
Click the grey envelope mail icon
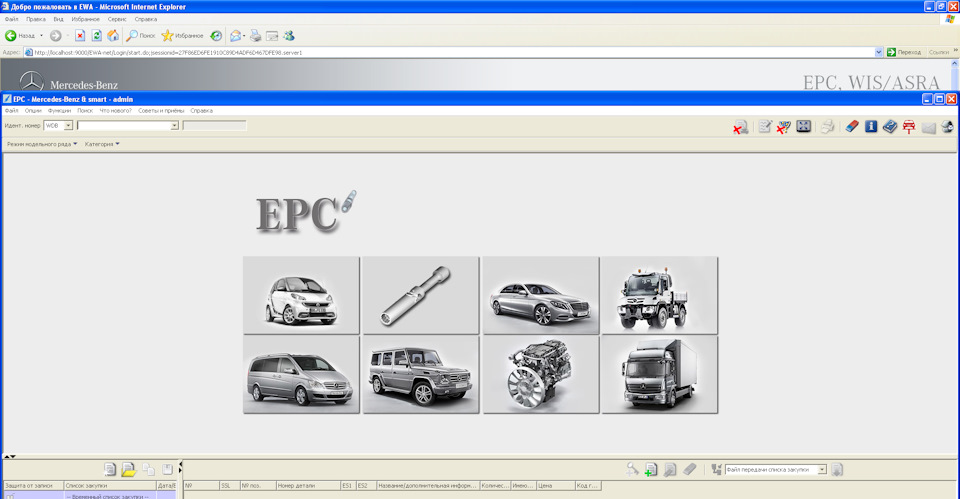pos(929,127)
